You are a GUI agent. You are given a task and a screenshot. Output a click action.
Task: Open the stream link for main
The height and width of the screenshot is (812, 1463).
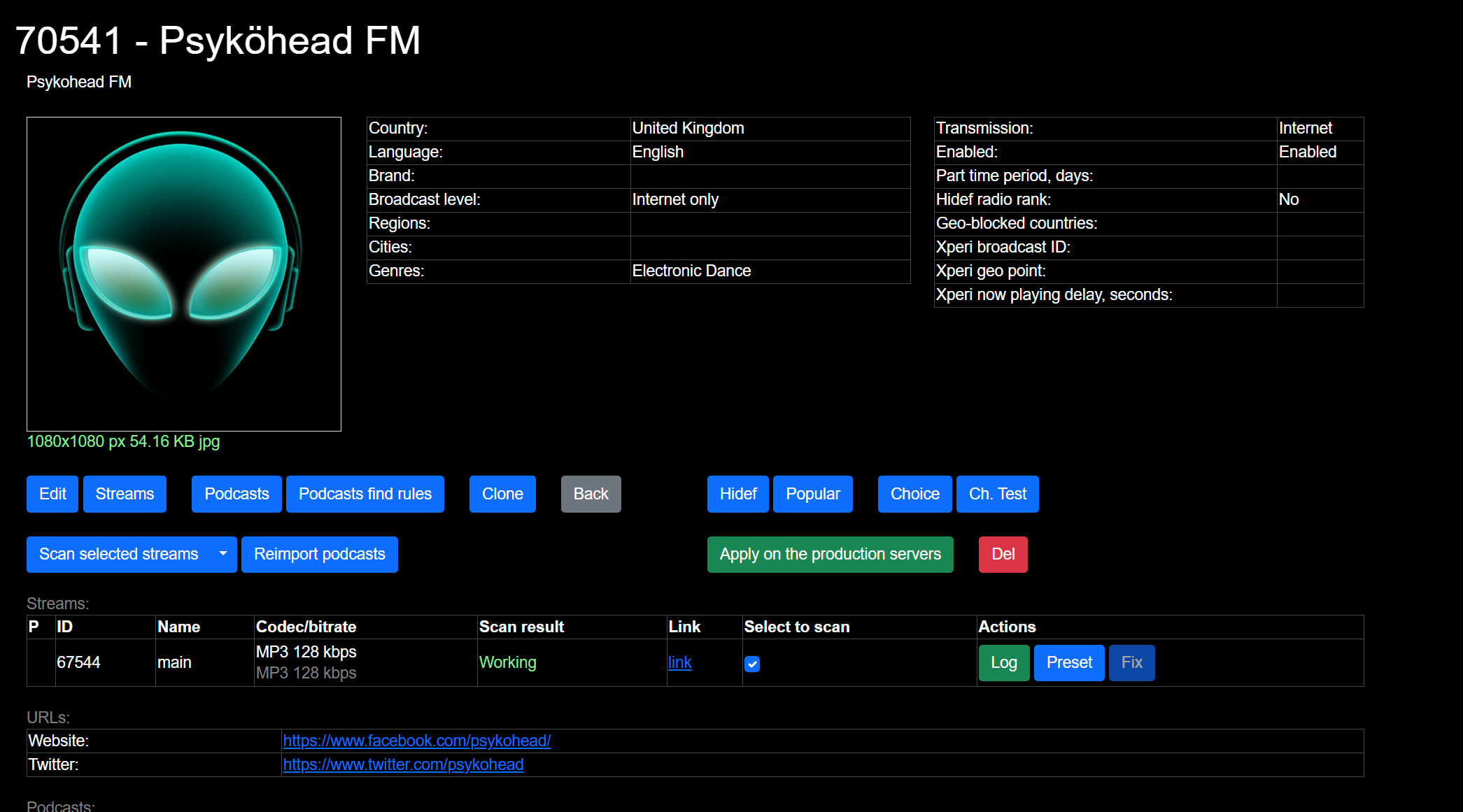coord(679,662)
